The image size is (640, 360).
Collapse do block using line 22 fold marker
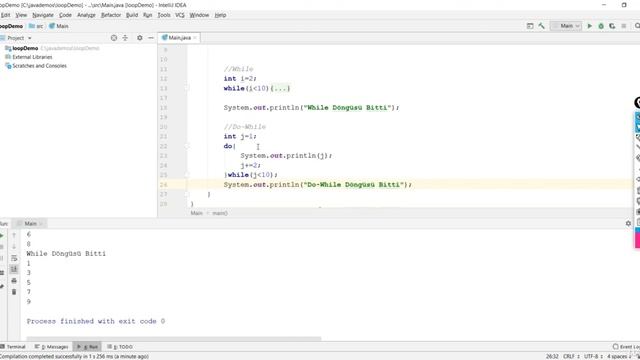(x=187, y=146)
